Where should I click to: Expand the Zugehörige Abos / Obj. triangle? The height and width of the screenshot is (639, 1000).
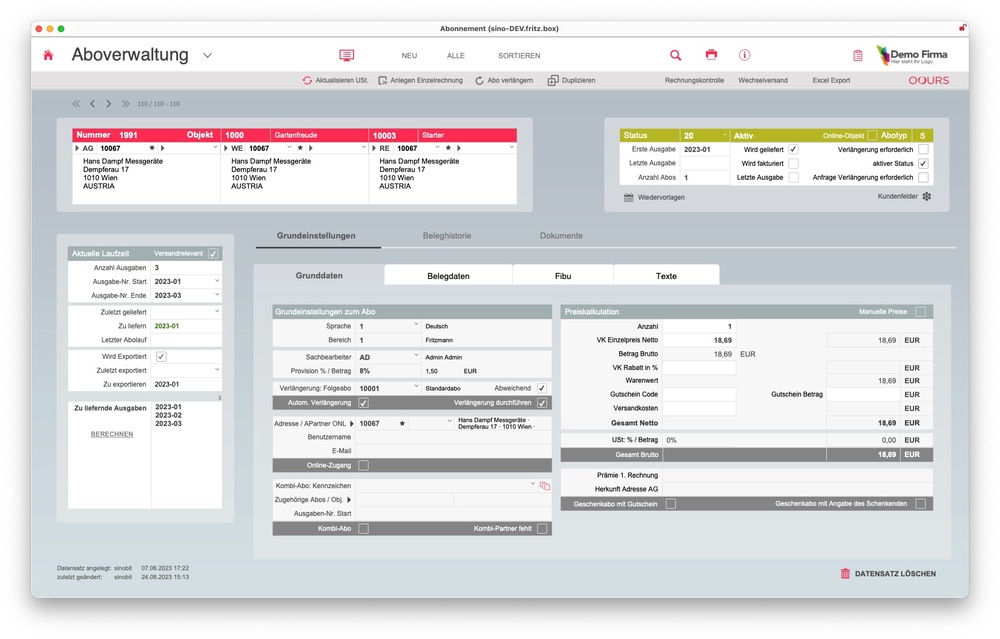tap(349, 500)
